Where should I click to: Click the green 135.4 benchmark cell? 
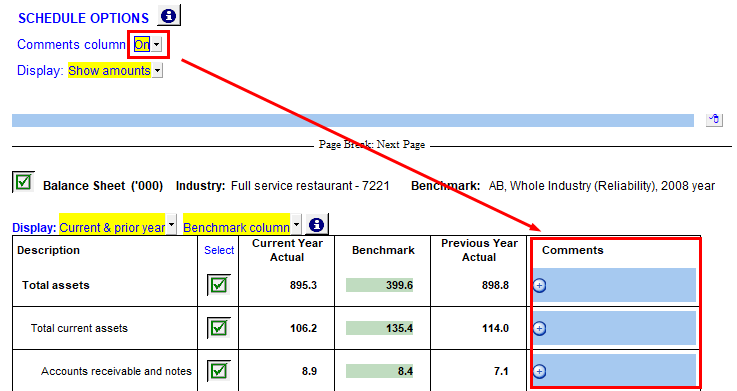379,328
